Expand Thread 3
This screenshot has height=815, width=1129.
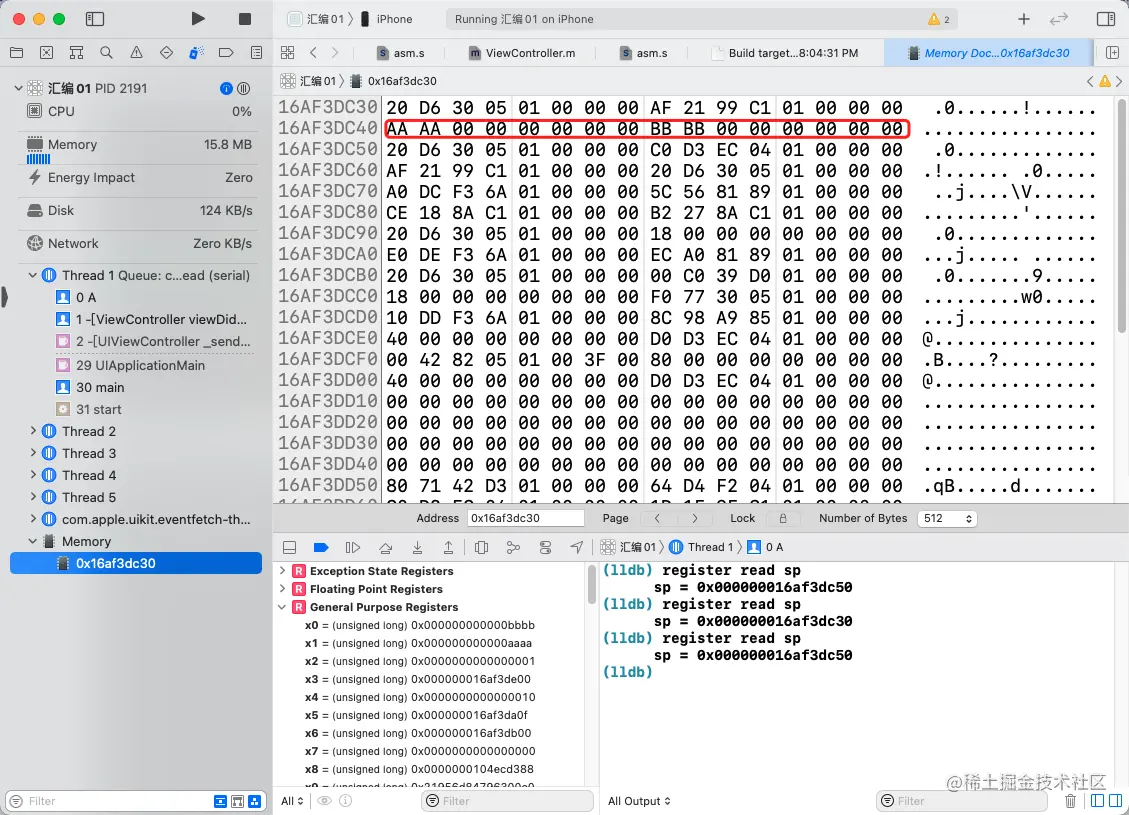[x=32, y=453]
